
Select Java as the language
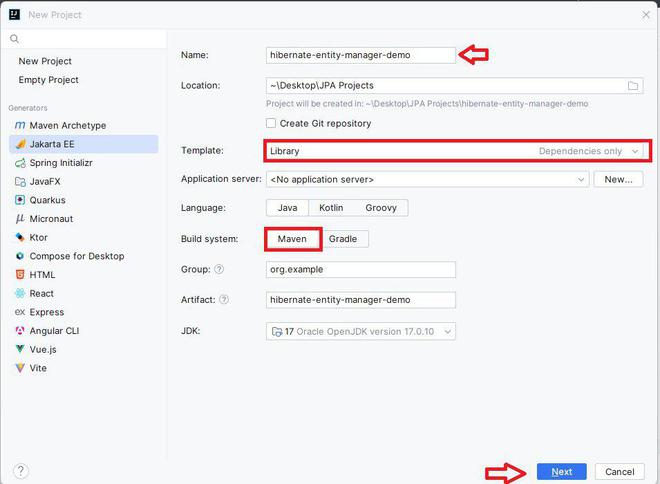tap(287, 208)
